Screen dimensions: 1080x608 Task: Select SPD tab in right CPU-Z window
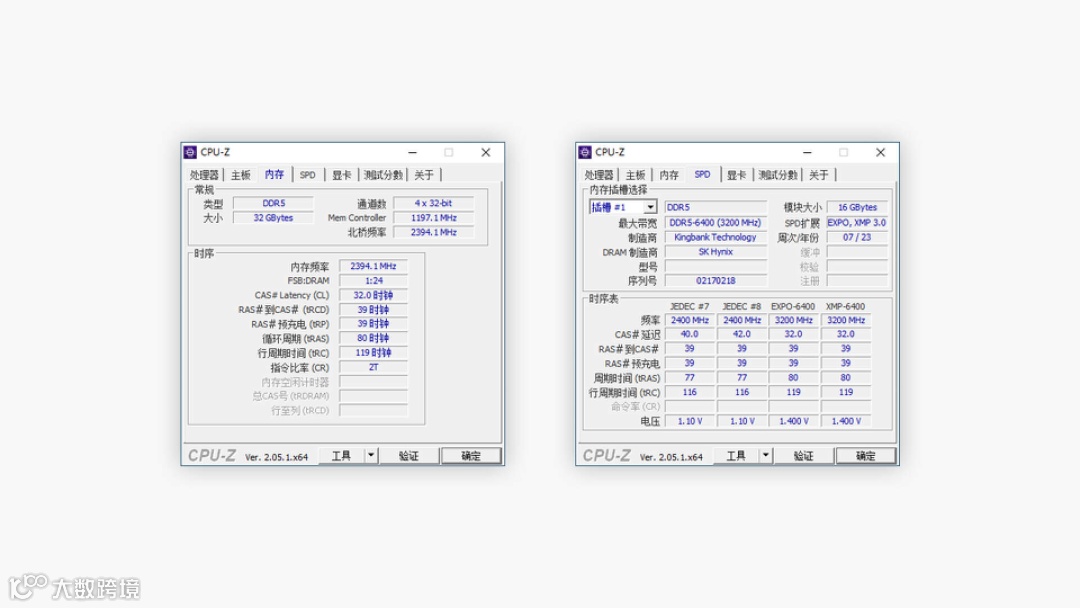703,174
